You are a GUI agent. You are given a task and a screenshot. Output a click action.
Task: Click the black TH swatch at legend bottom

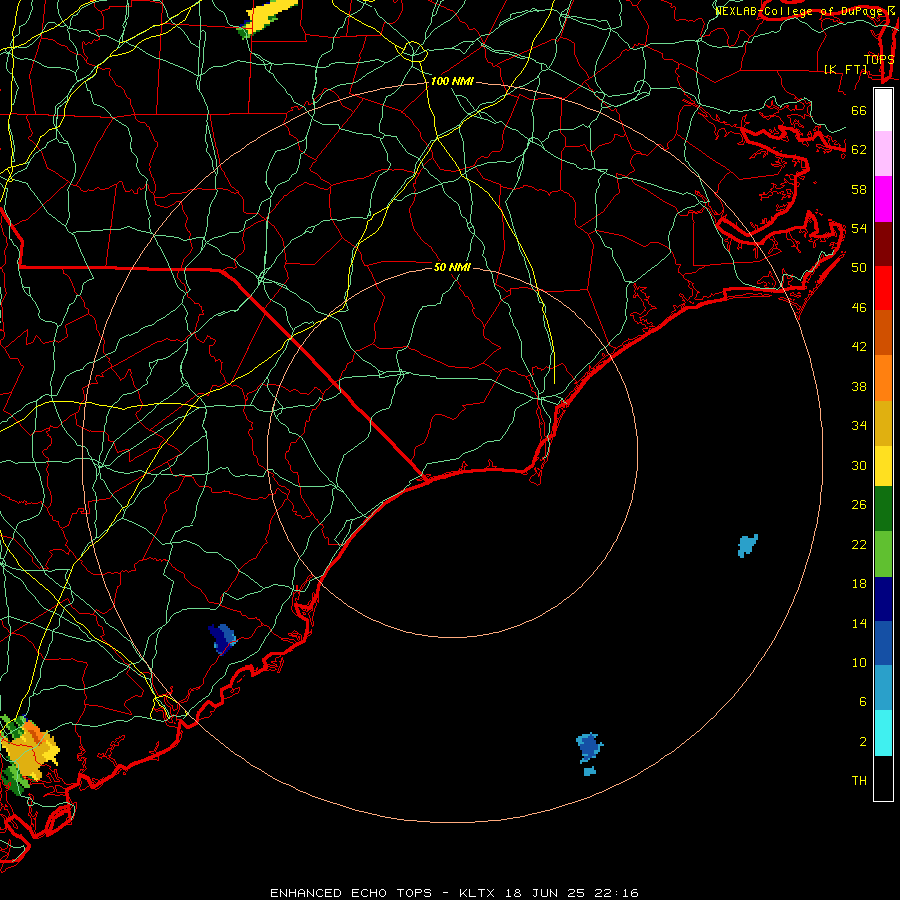(883, 778)
